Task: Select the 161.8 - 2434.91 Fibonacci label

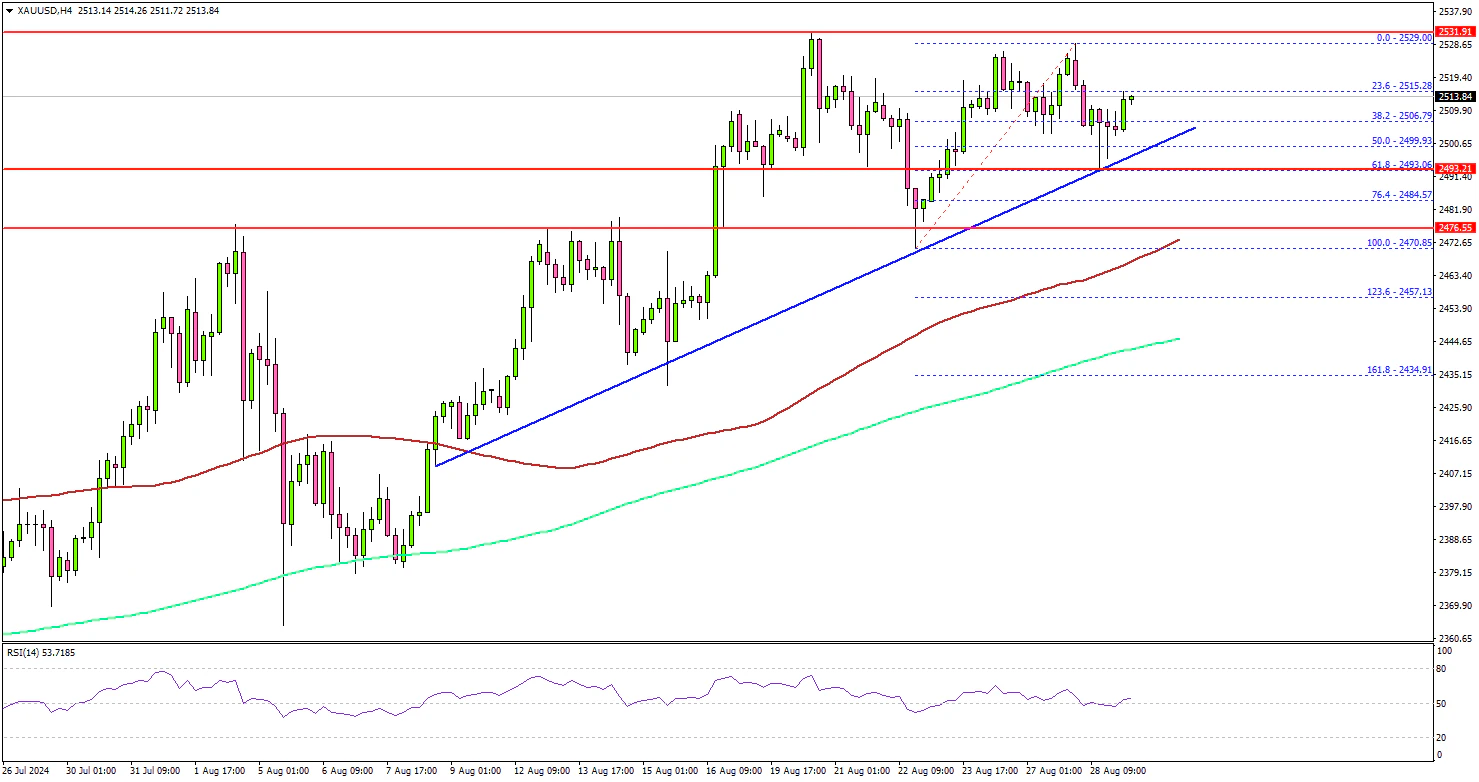Action: click(x=1400, y=370)
